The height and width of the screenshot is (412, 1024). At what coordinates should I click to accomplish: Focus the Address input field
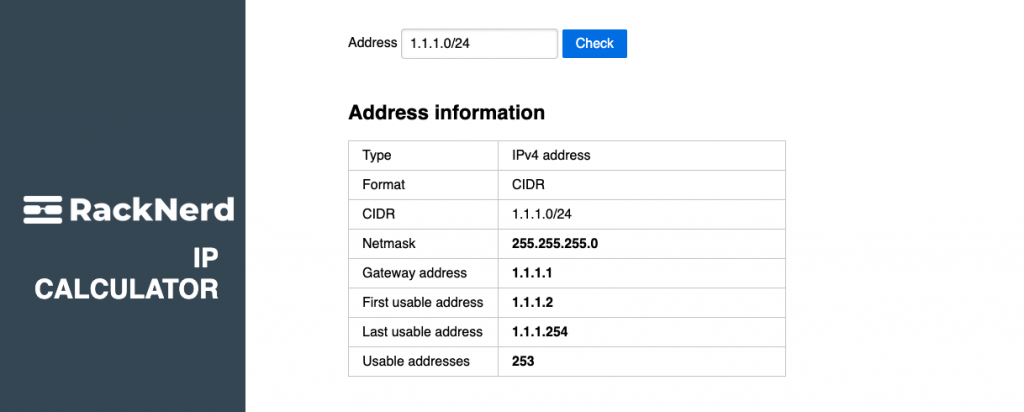click(479, 44)
